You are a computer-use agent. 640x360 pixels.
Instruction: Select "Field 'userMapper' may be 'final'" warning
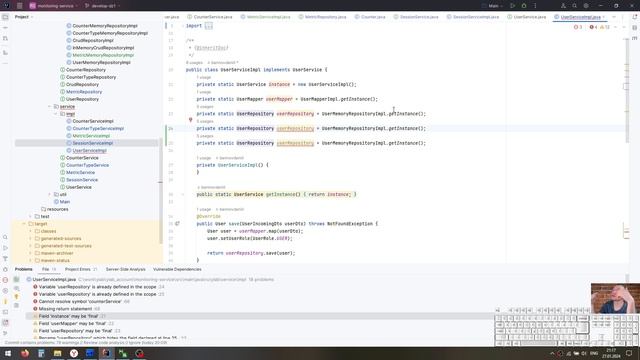[72, 324]
